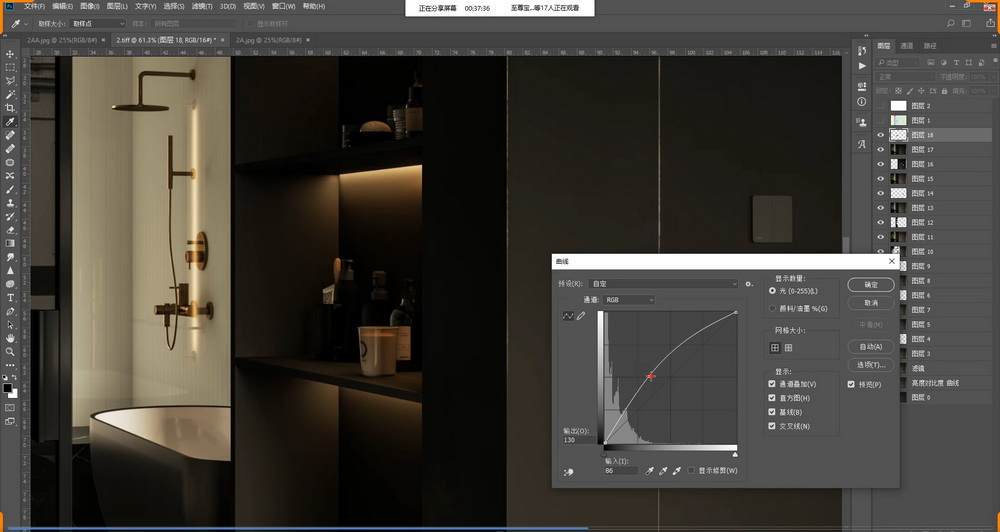Select the Type tool
The height and width of the screenshot is (532, 1000).
tap(10, 298)
